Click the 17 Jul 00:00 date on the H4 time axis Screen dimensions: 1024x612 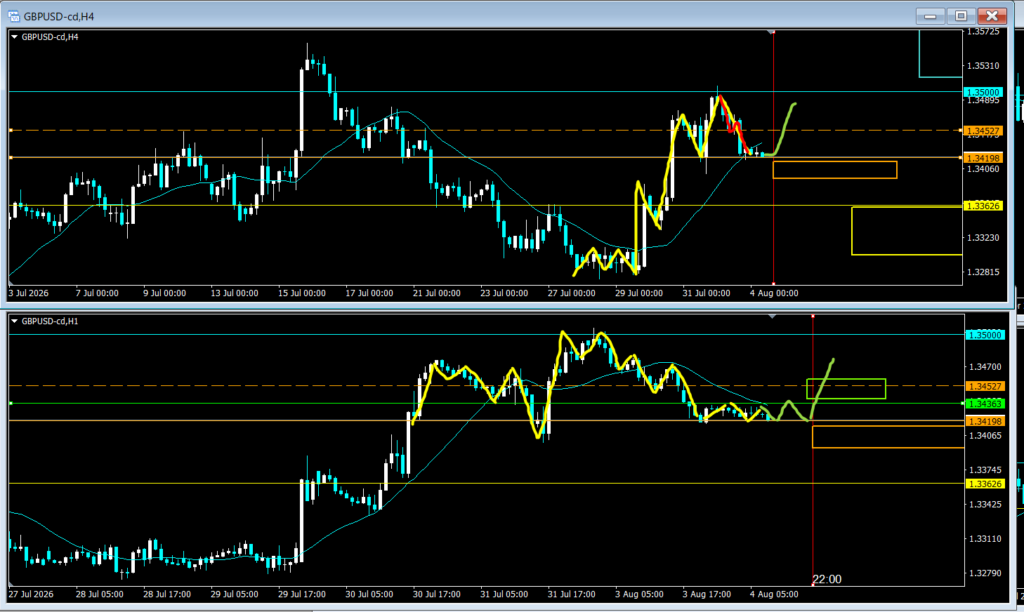click(369, 293)
